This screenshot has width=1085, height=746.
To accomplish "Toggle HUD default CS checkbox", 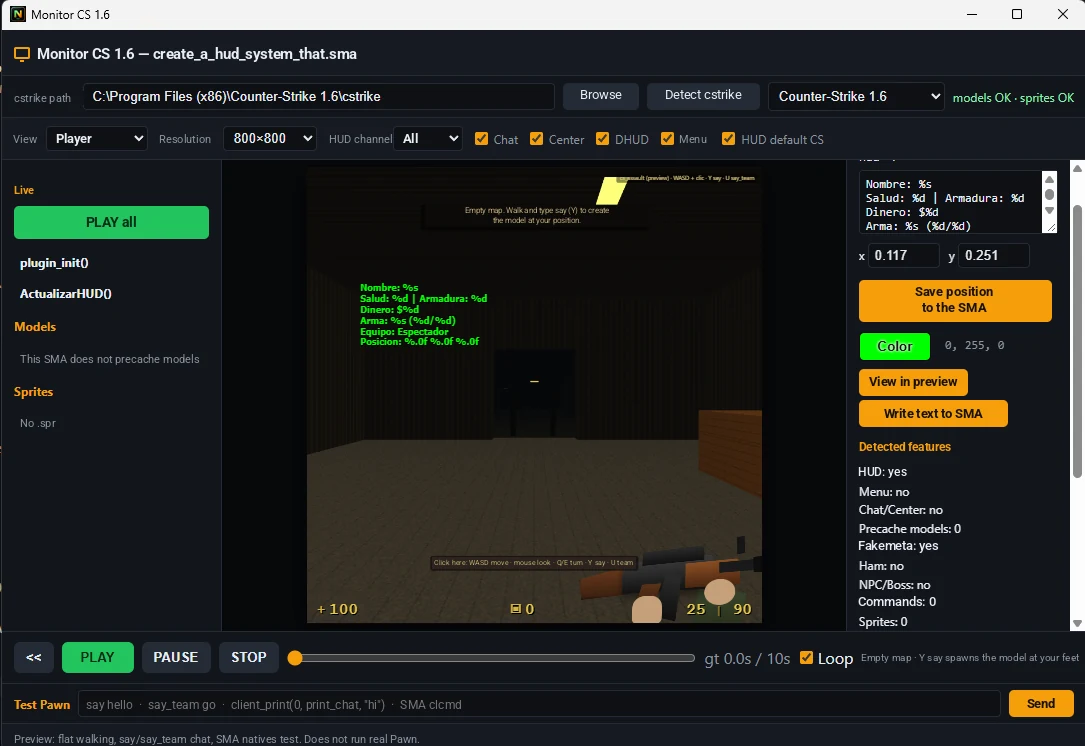I will coord(729,138).
